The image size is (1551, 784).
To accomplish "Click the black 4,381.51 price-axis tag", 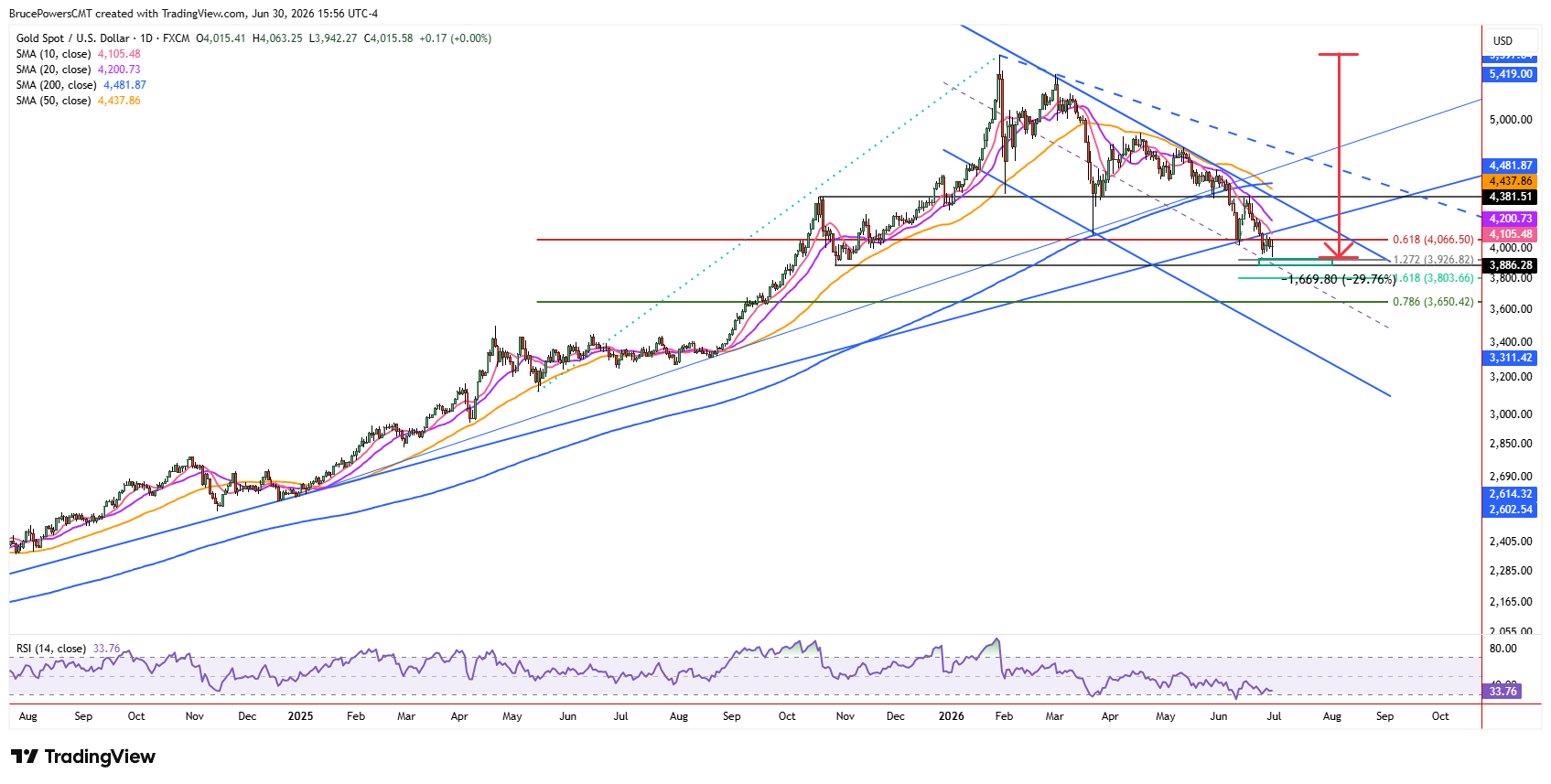I will pyautogui.click(x=1511, y=197).
